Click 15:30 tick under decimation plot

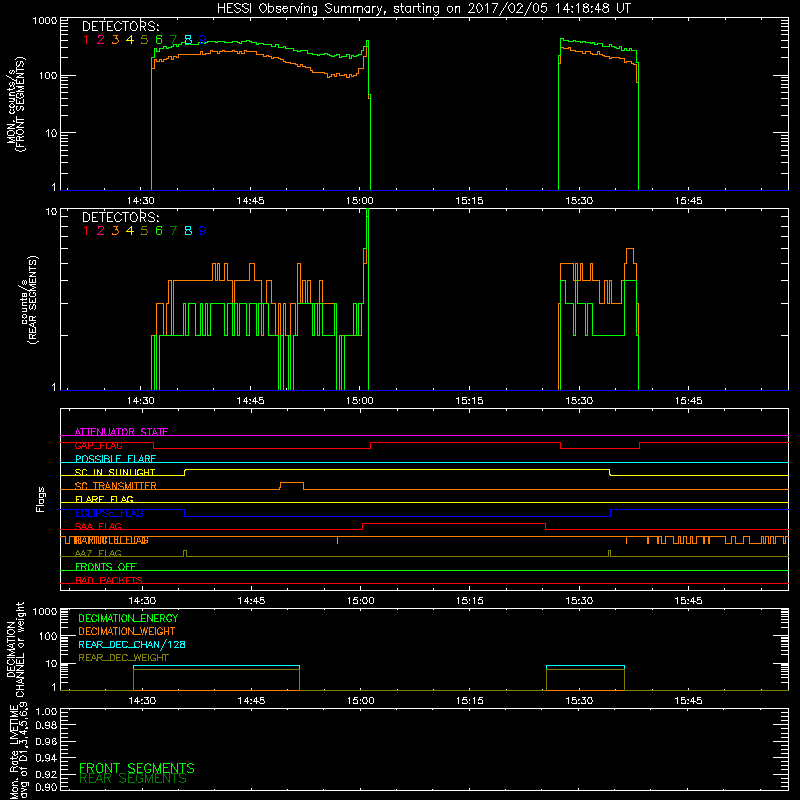[579, 701]
